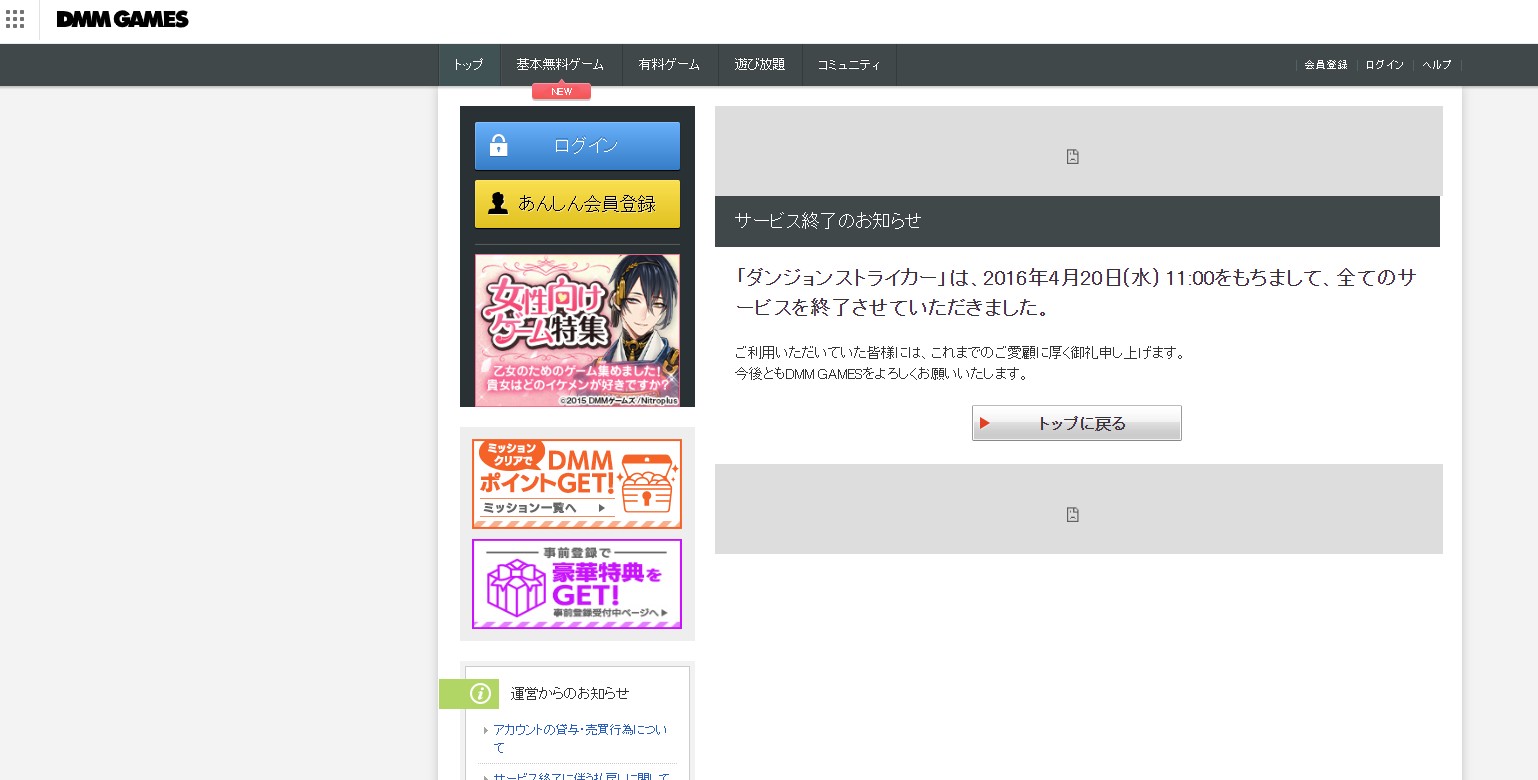Click the arrow bullet before アカウントの貸与 link
The height and width of the screenshot is (780, 1538).
pos(486,731)
